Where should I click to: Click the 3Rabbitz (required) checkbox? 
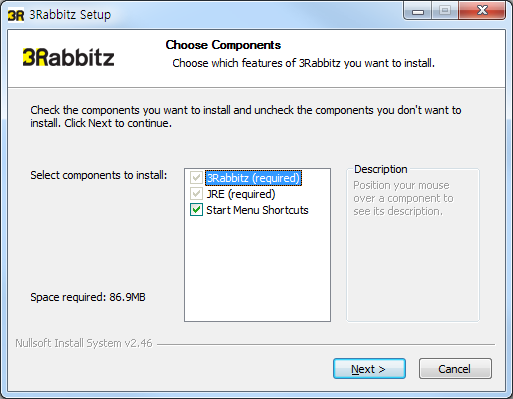point(196,178)
